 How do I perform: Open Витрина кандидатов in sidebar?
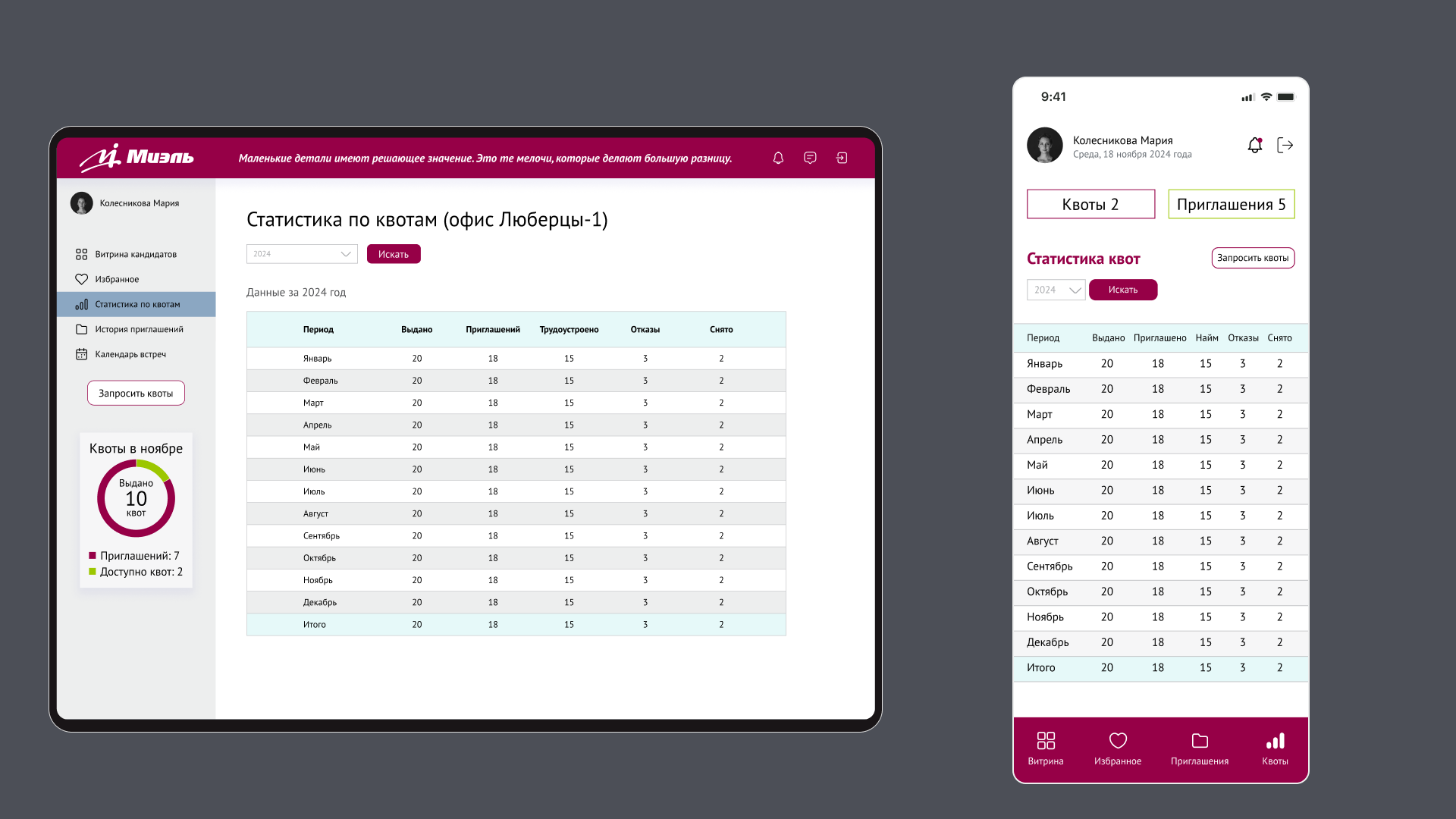click(135, 254)
